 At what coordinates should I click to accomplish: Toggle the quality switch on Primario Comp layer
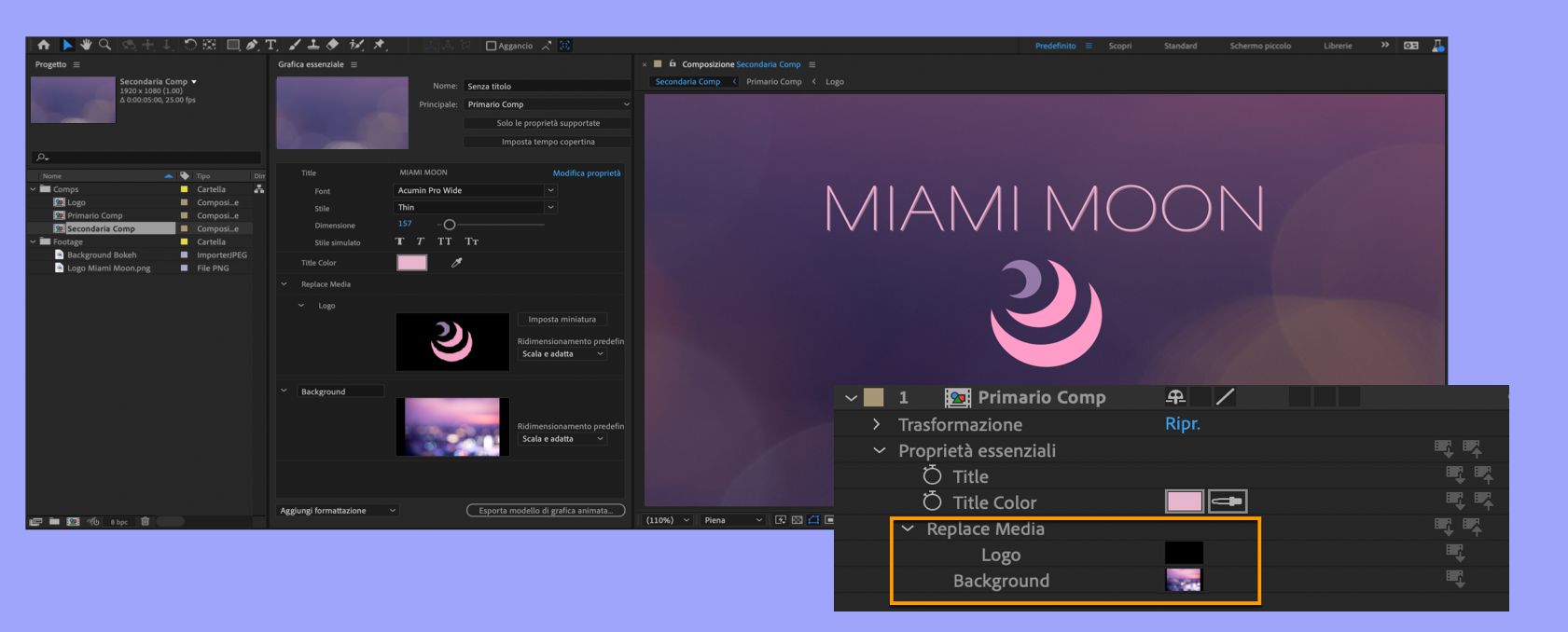(1225, 397)
